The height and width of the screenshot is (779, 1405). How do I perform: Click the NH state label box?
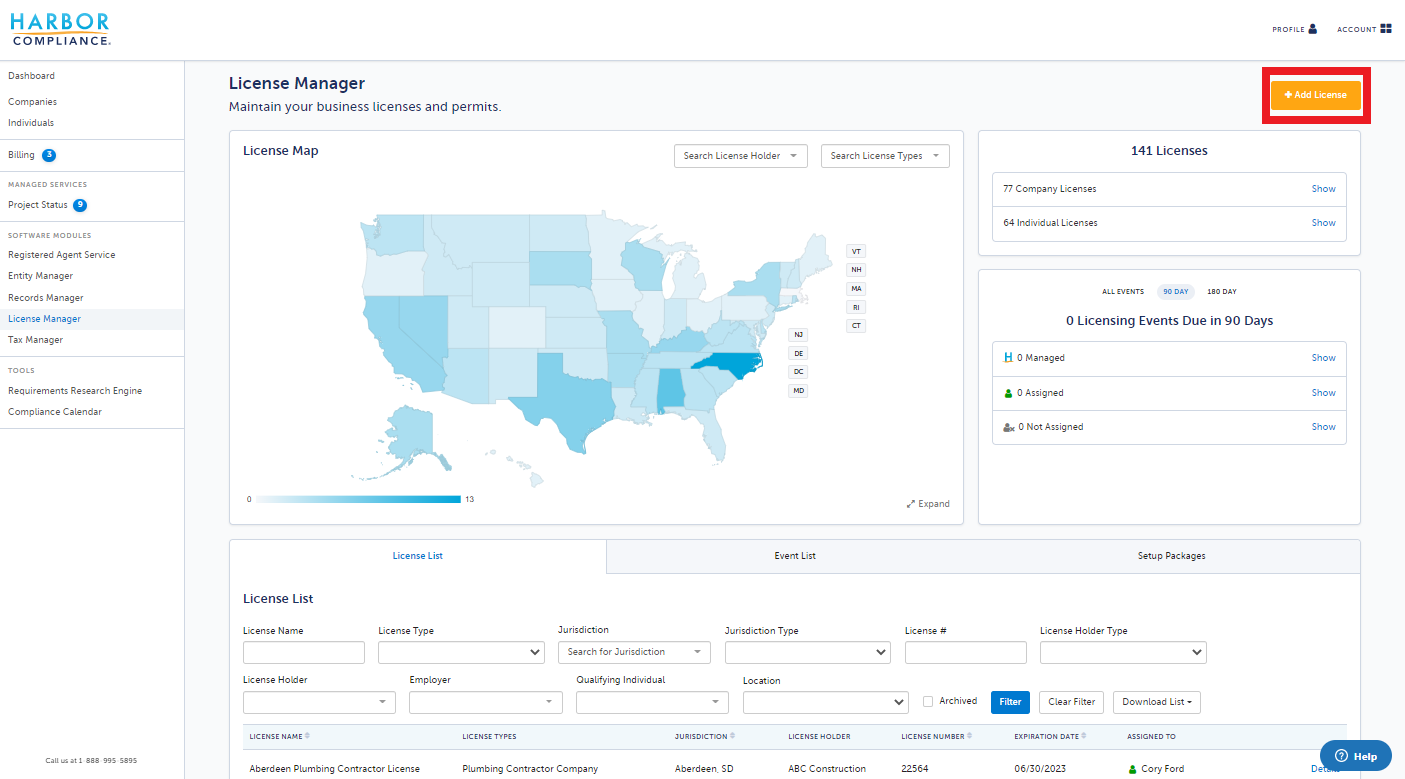click(x=856, y=270)
